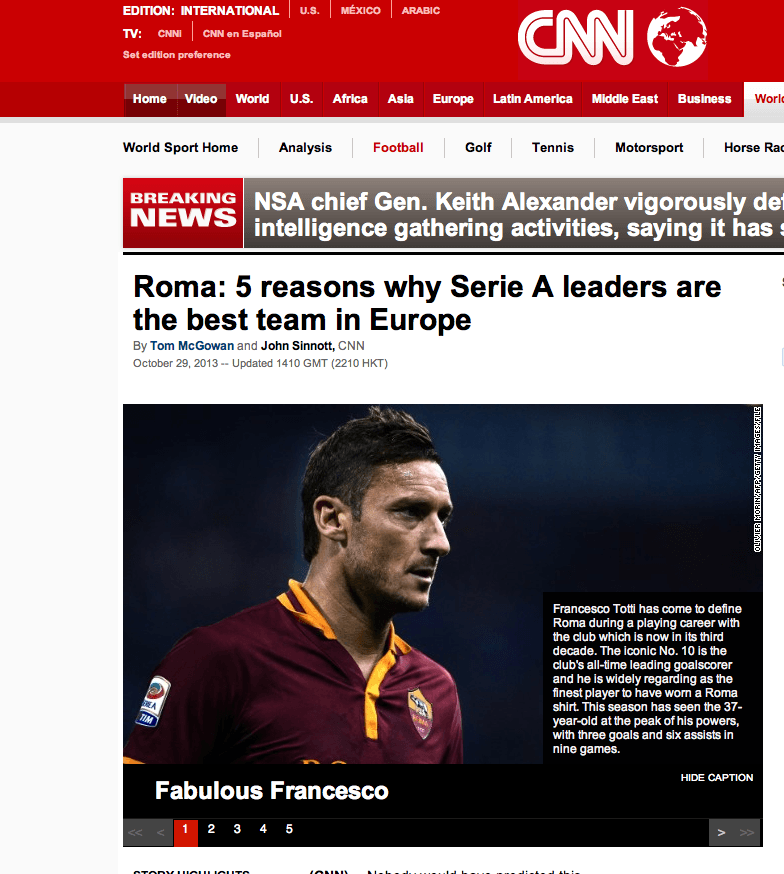Jump to first slide double arrow
784x874 pixels.
[135, 833]
